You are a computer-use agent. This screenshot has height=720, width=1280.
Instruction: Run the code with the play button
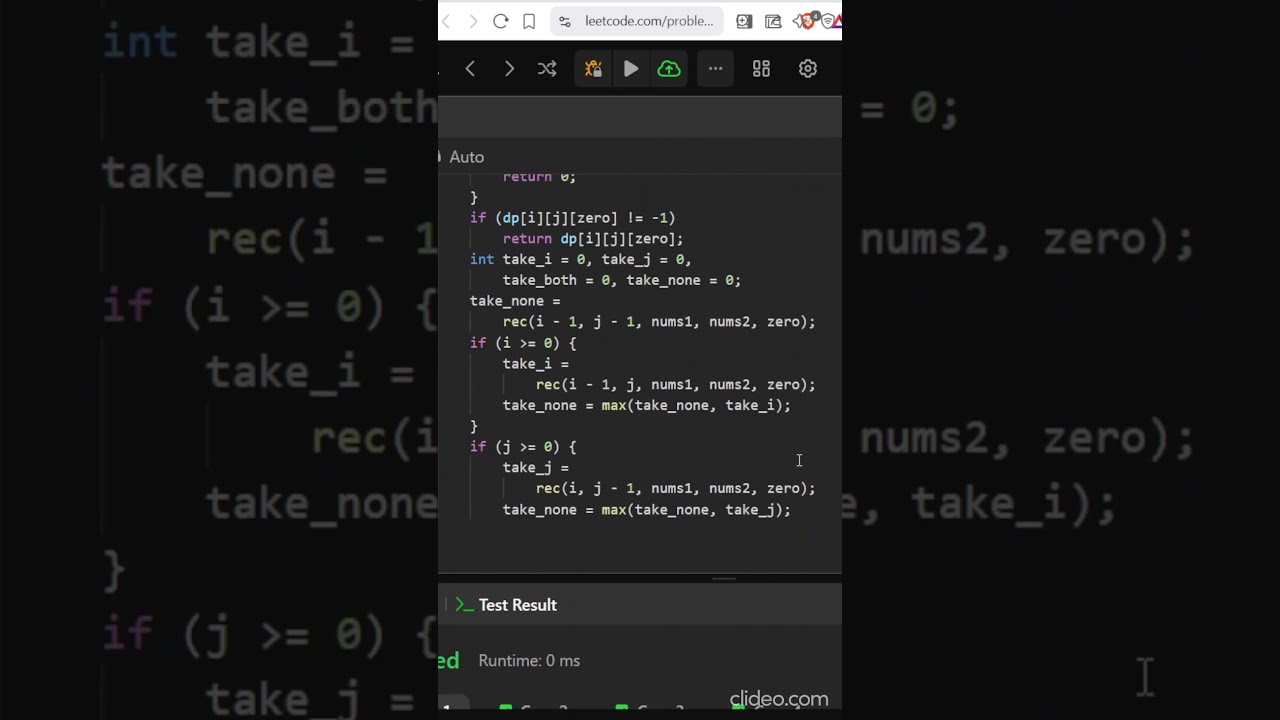click(631, 68)
